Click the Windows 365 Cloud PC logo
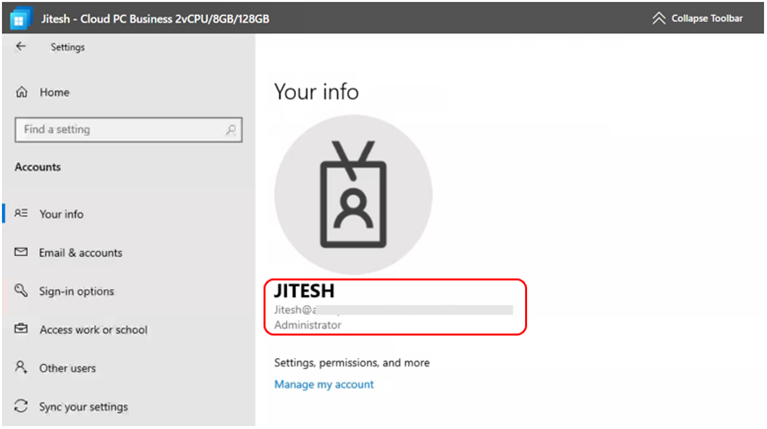767x429 pixels. [x=18, y=19]
